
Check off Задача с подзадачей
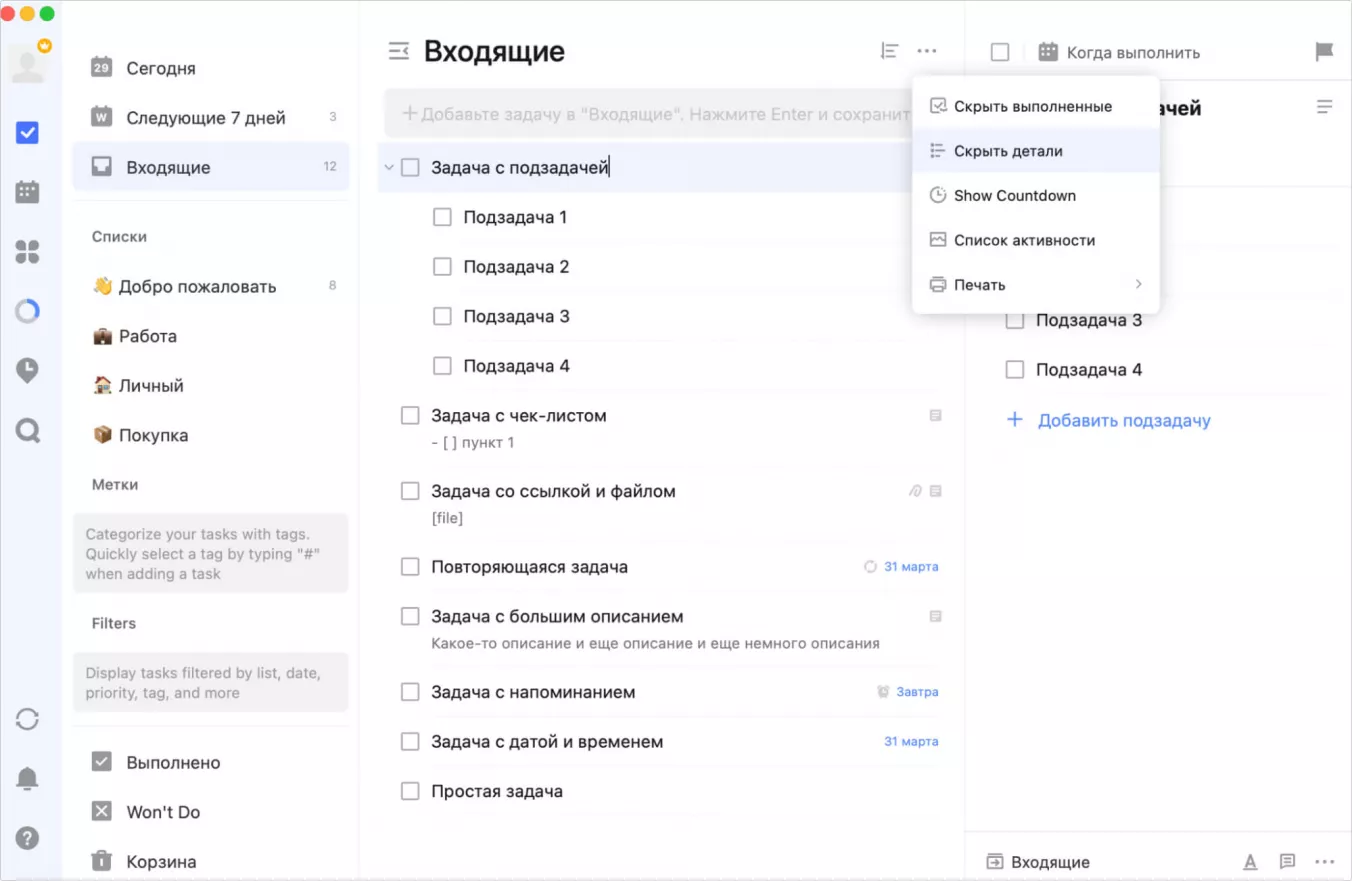click(x=410, y=168)
